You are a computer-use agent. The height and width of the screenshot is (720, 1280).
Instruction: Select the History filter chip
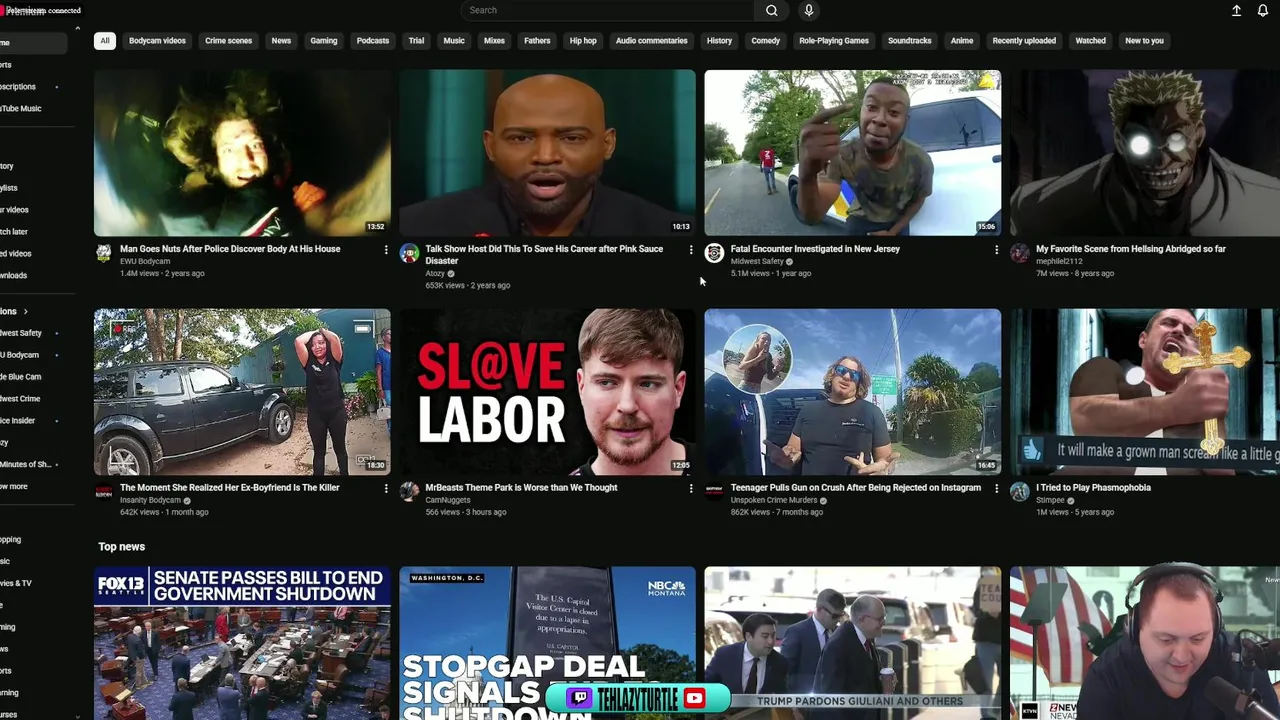719,41
